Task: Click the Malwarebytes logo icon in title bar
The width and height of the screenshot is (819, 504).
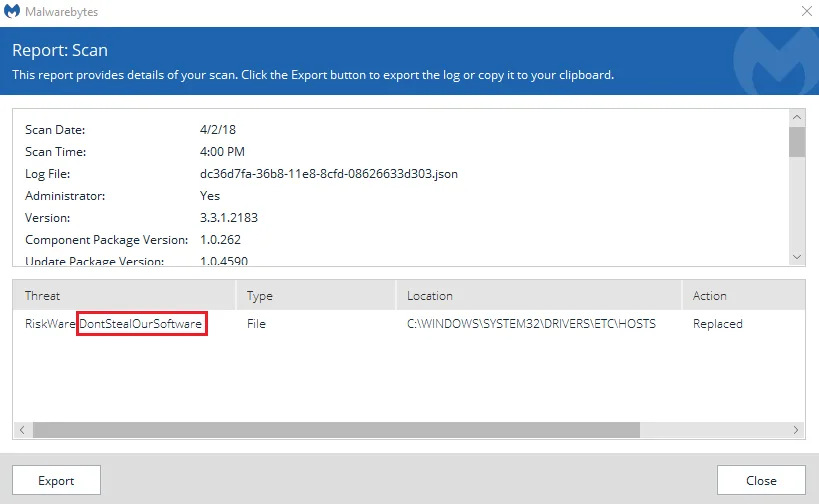Action: (11, 11)
